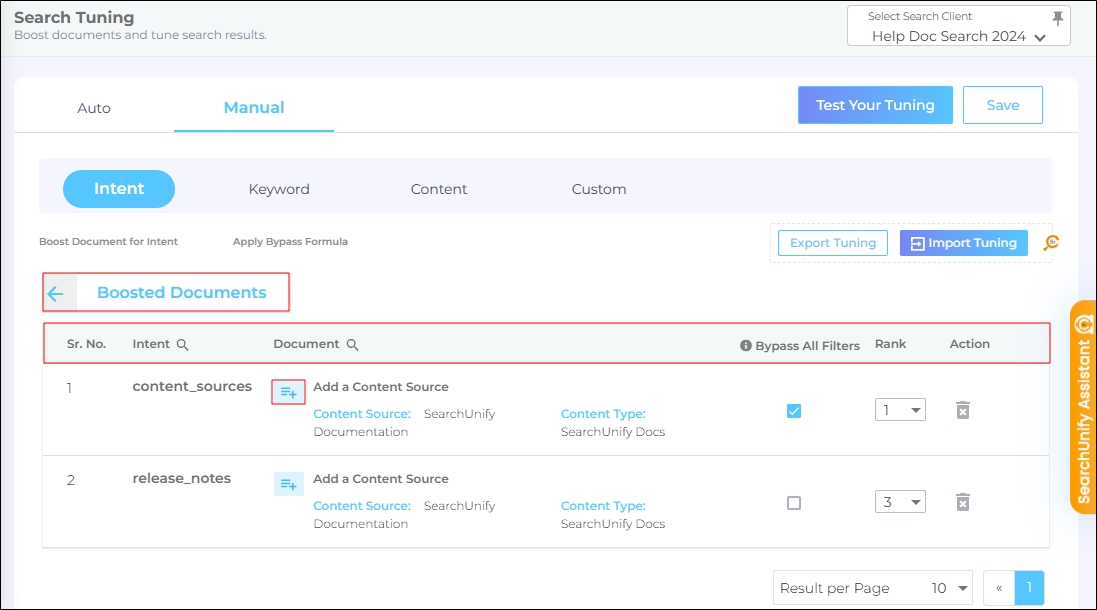Uncheck Bypass All Filters for content_sources
Screen dimensions: 1097x610
(x=794, y=410)
